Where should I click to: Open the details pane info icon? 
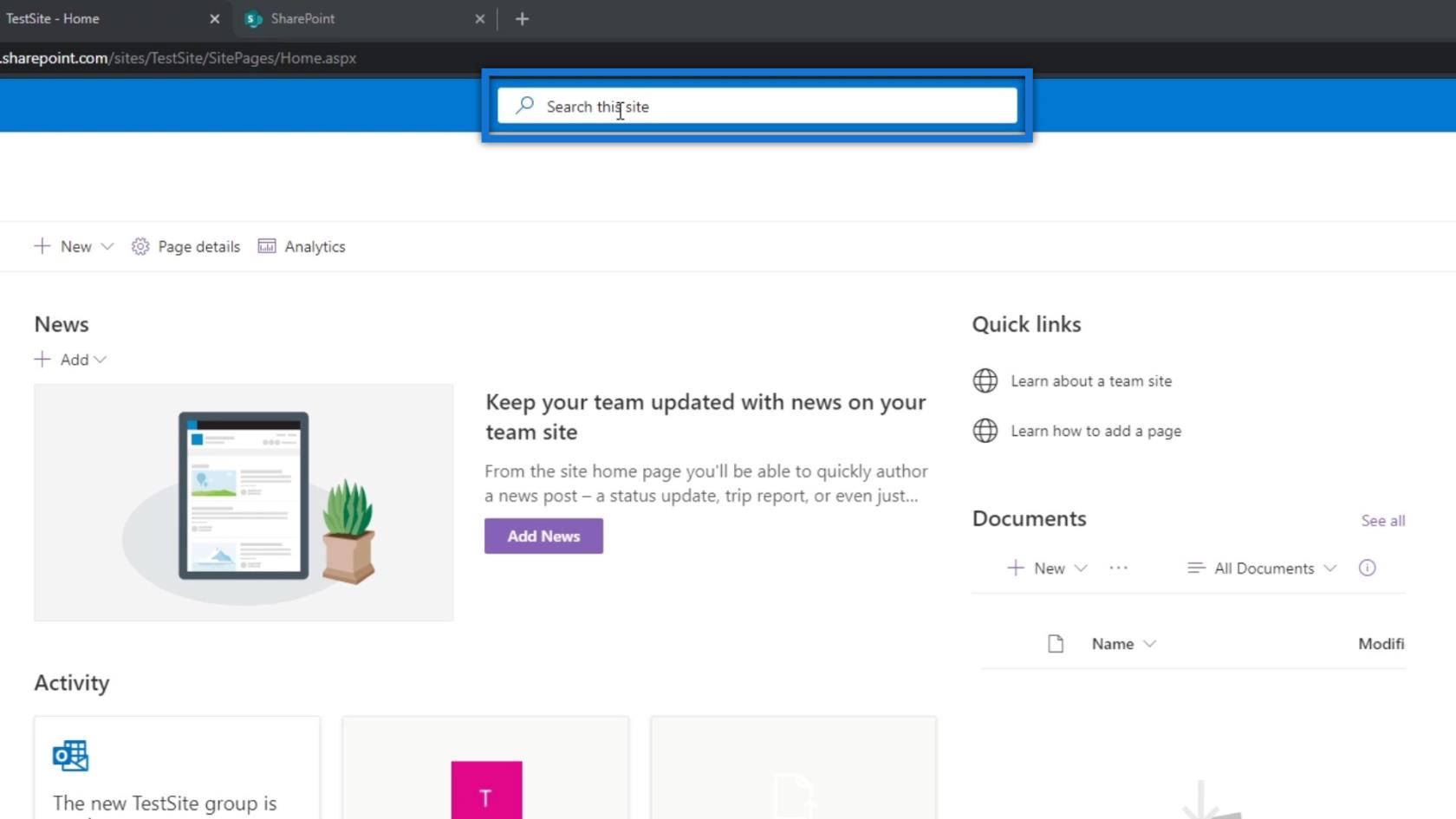[x=1367, y=568]
